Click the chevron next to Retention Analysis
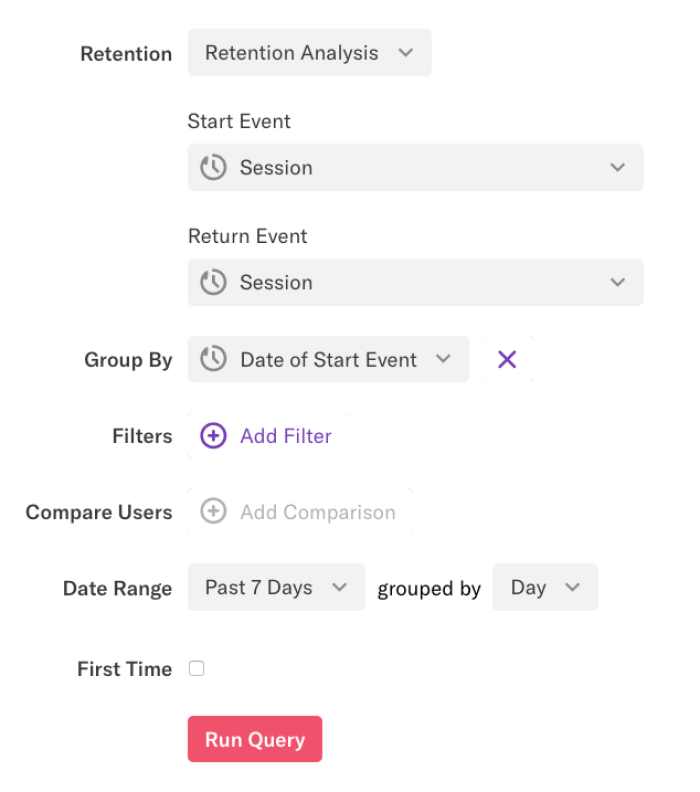This screenshot has height=792, width=700. (406, 53)
